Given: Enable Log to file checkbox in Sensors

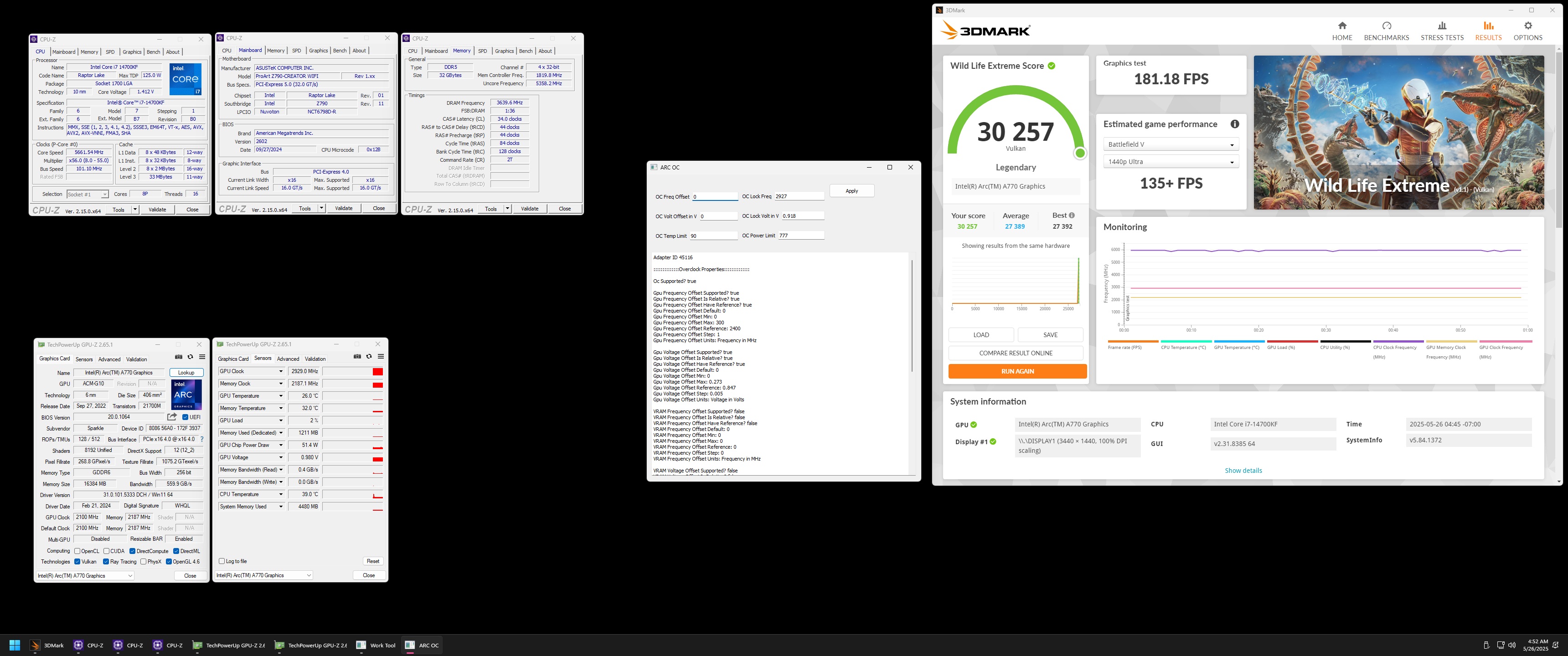Looking at the screenshot, I should tap(222, 561).
